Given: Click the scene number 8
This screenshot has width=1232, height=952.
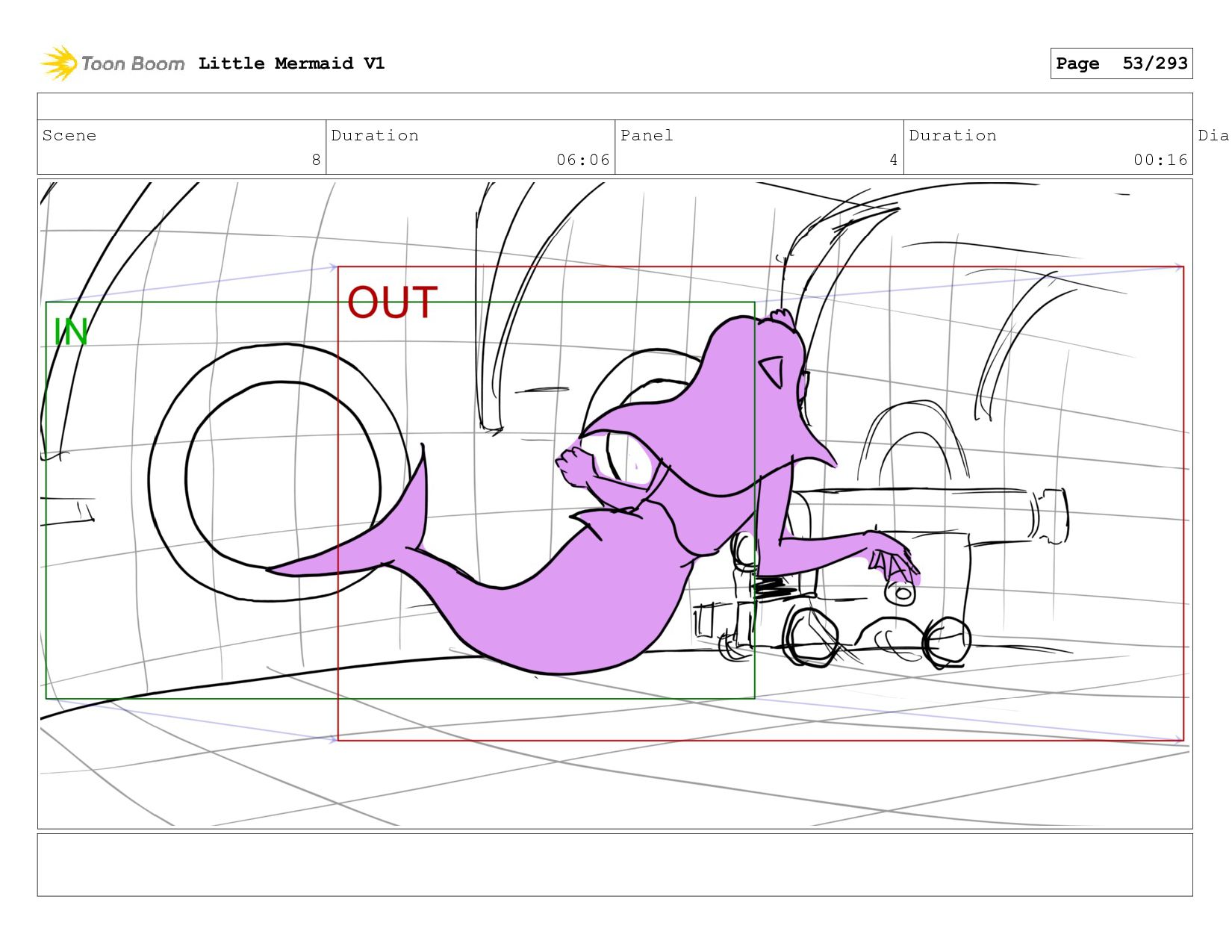Looking at the screenshot, I should tap(316, 160).
